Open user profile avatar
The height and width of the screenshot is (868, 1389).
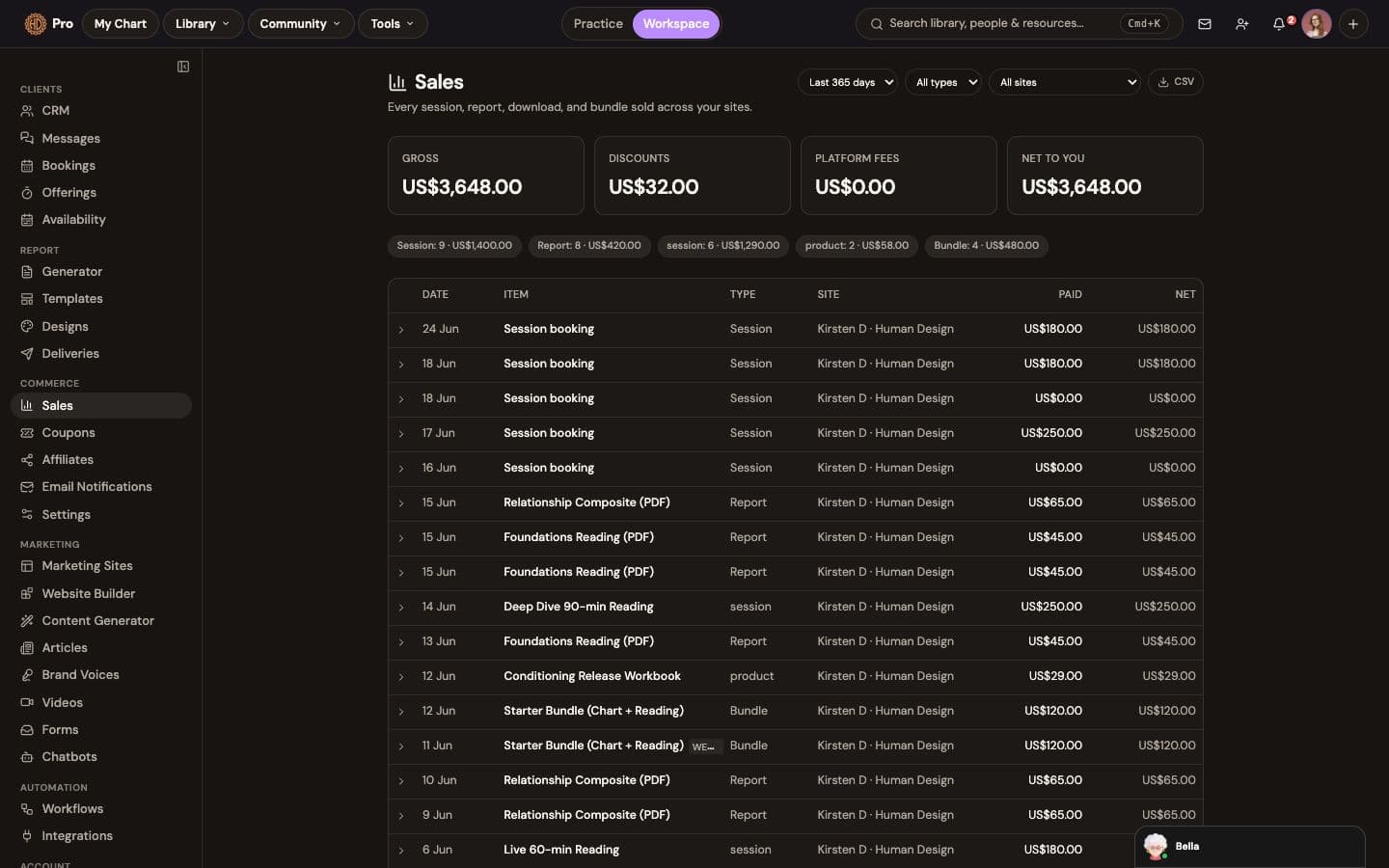point(1317,24)
